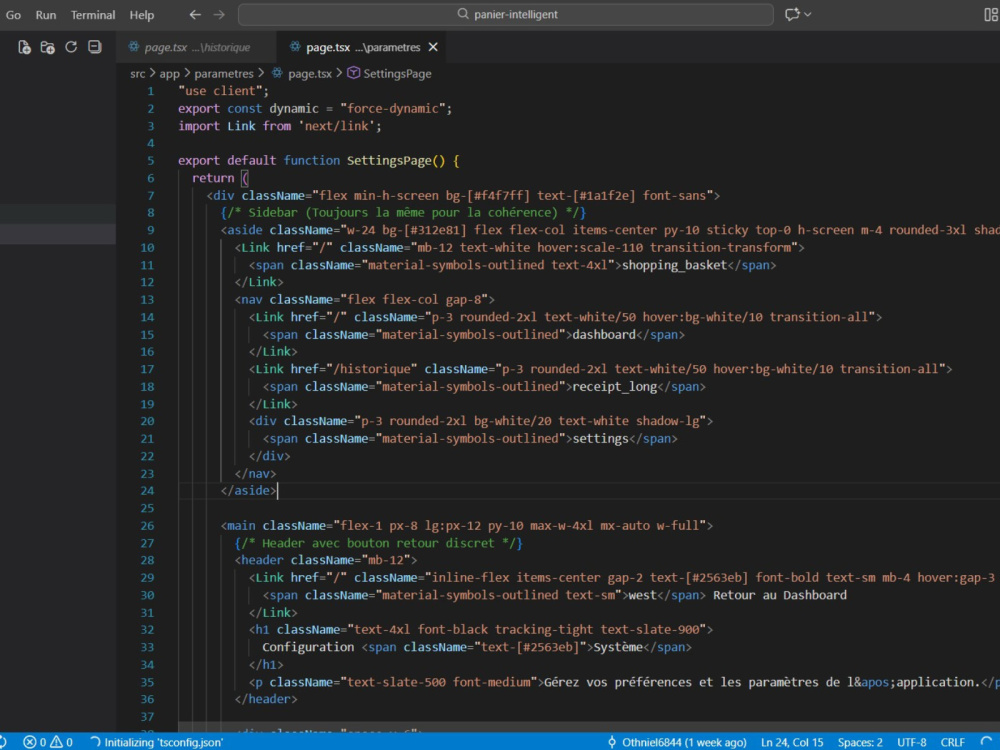Click line number 13 in the gutter
Viewport: 1000px width, 750px height.
tap(147, 300)
